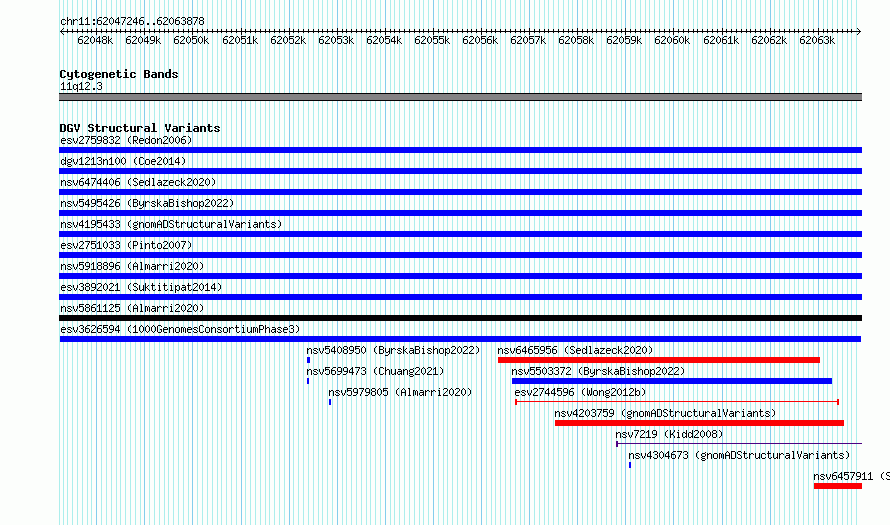Open esv2744596 (Wong2012b) variant label
Viewport: 890px width, 525px height.
coord(580,392)
